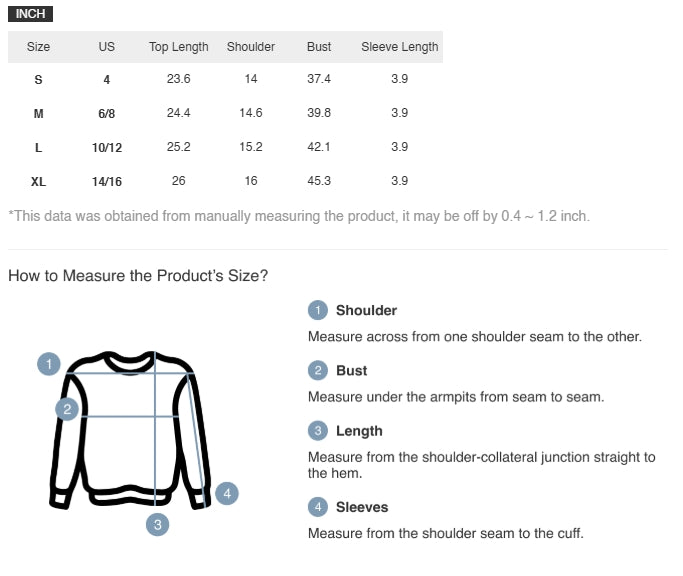Click the Top Length column header
The width and height of the screenshot is (683, 576).
pyautogui.click(x=179, y=47)
